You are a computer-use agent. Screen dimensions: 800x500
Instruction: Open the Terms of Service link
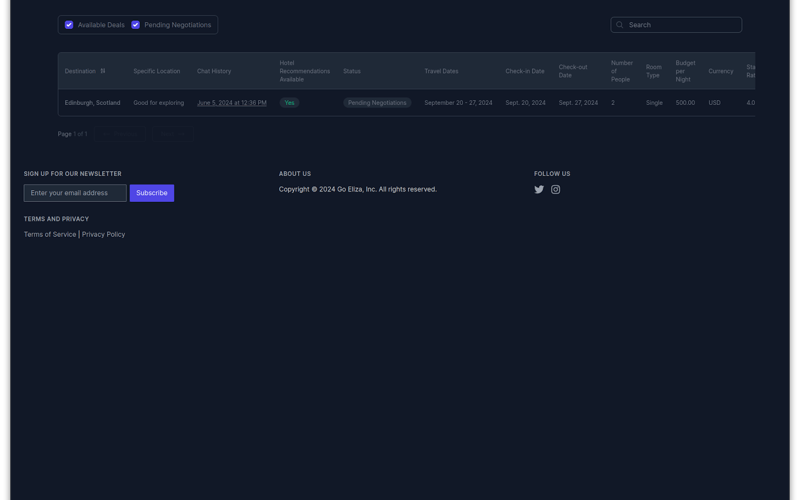click(49, 235)
